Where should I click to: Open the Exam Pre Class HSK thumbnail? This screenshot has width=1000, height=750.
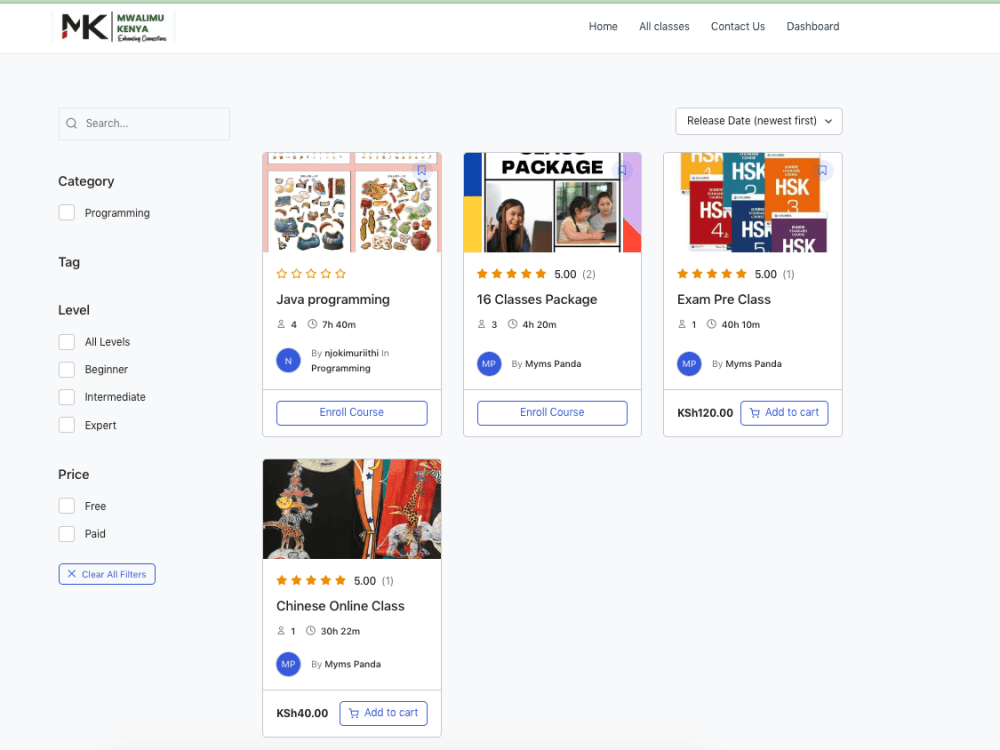pos(753,202)
